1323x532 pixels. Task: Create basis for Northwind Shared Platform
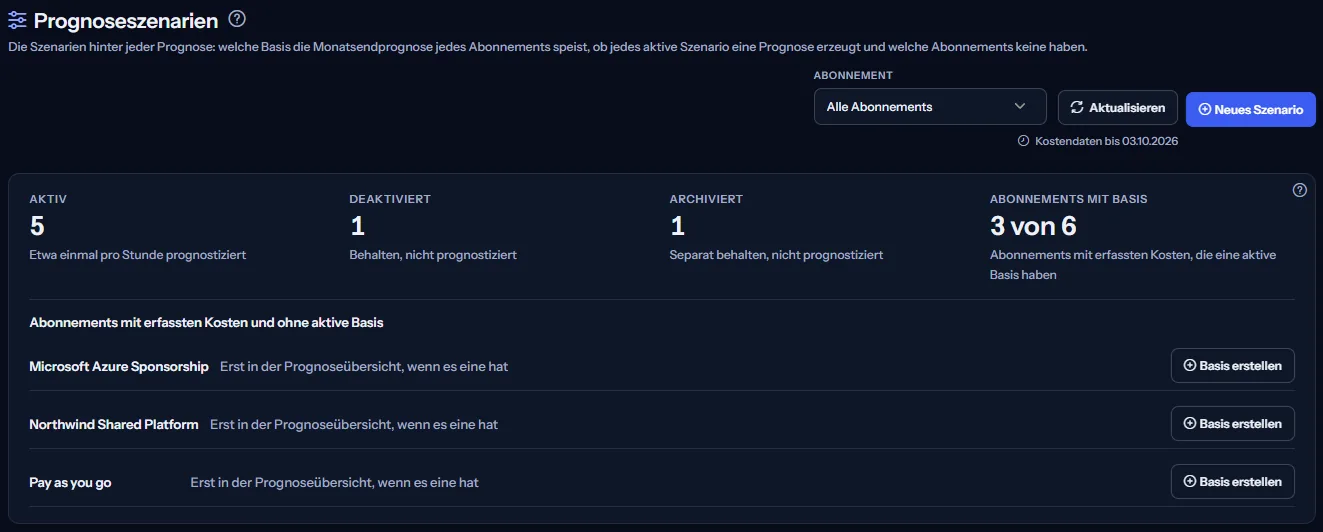pyautogui.click(x=1232, y=424)
